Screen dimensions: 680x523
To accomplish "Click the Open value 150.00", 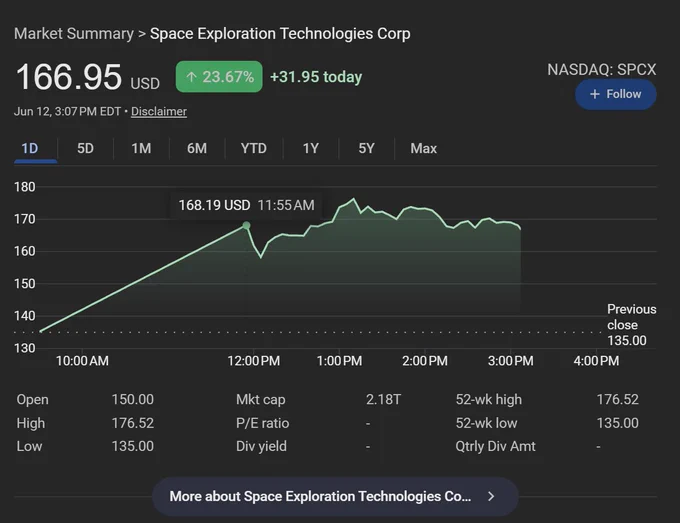I will pos(133,399).
